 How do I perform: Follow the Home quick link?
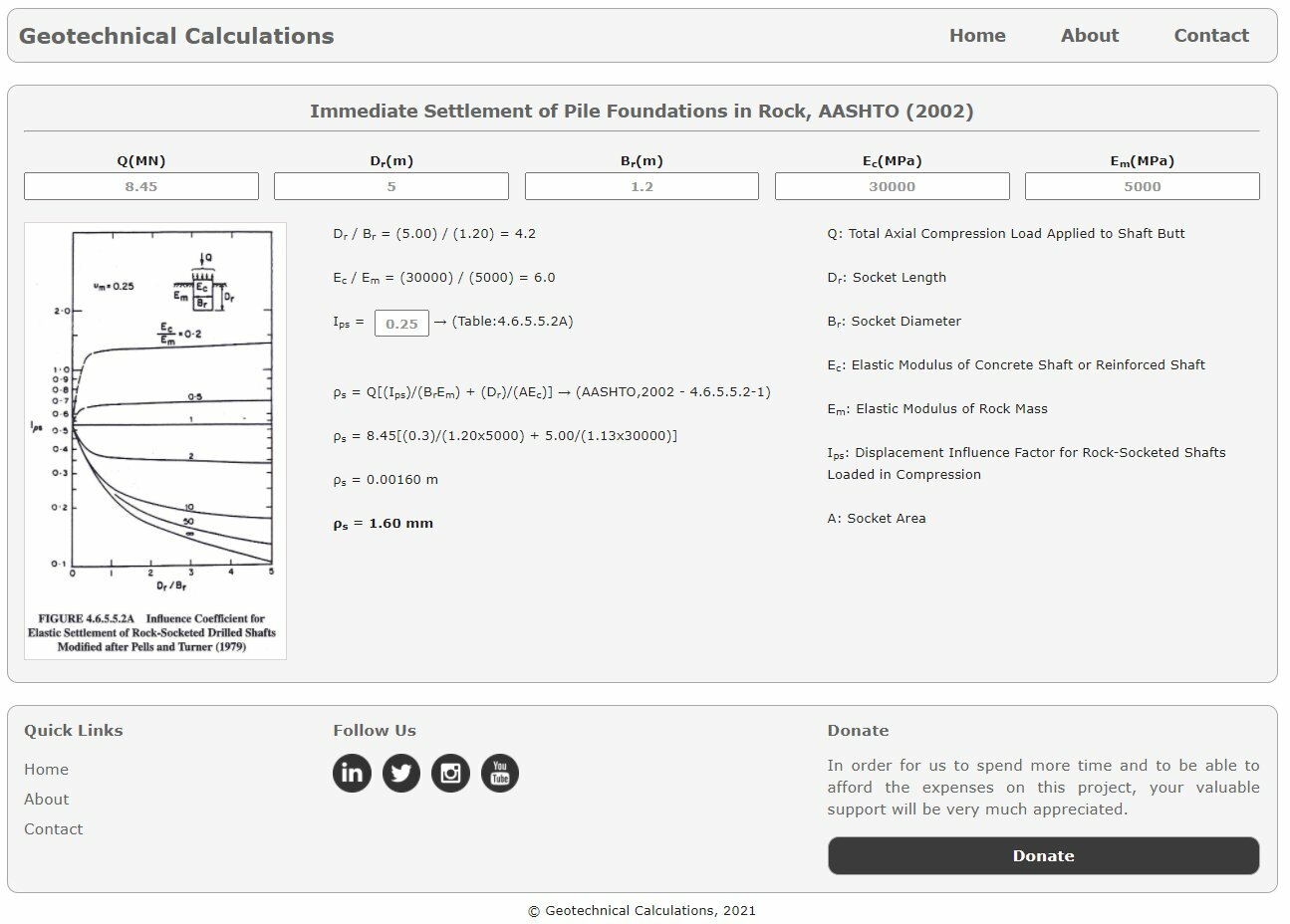(46, 769)
